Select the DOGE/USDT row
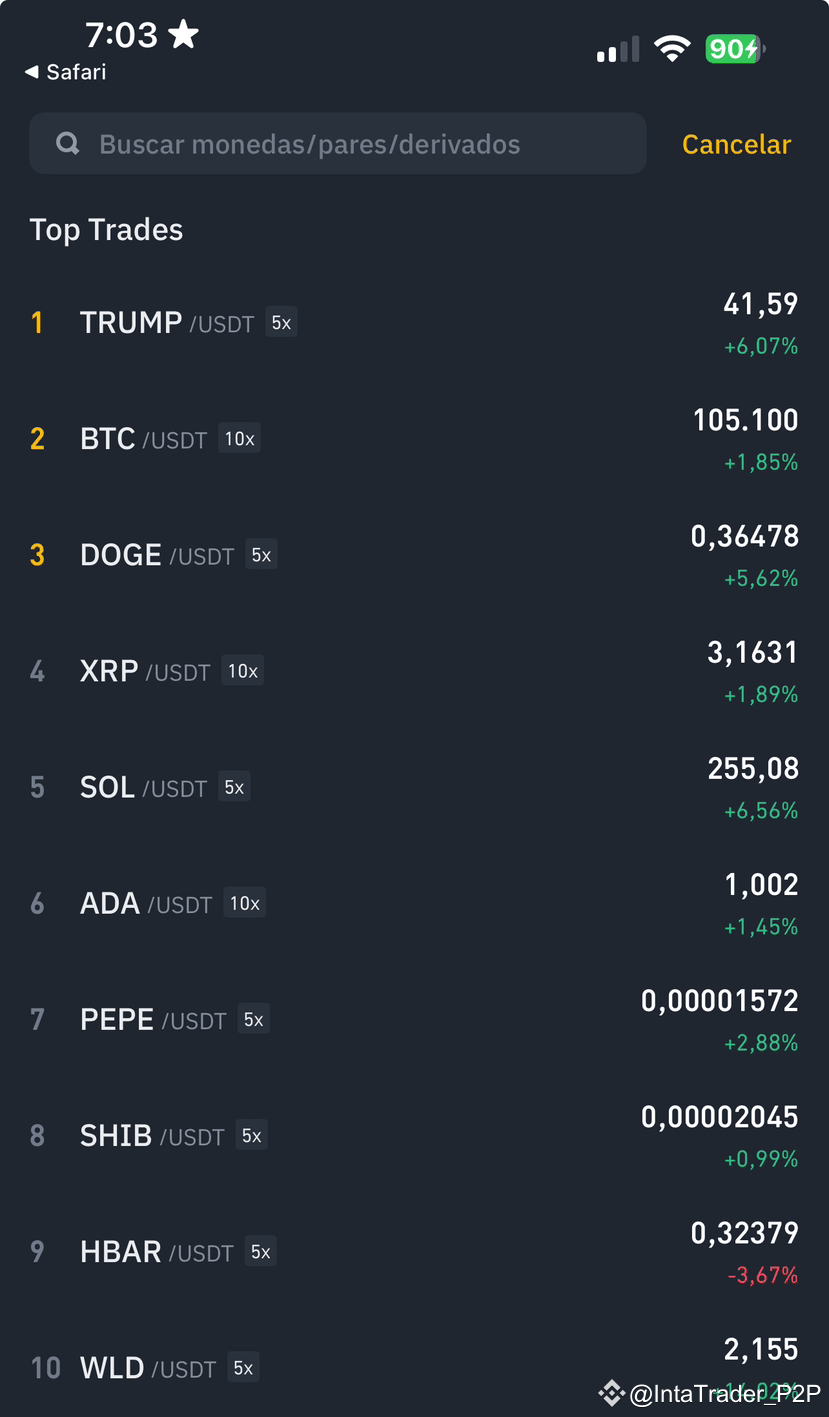This screenshot has height=1417, width=829. coord(414,555)
